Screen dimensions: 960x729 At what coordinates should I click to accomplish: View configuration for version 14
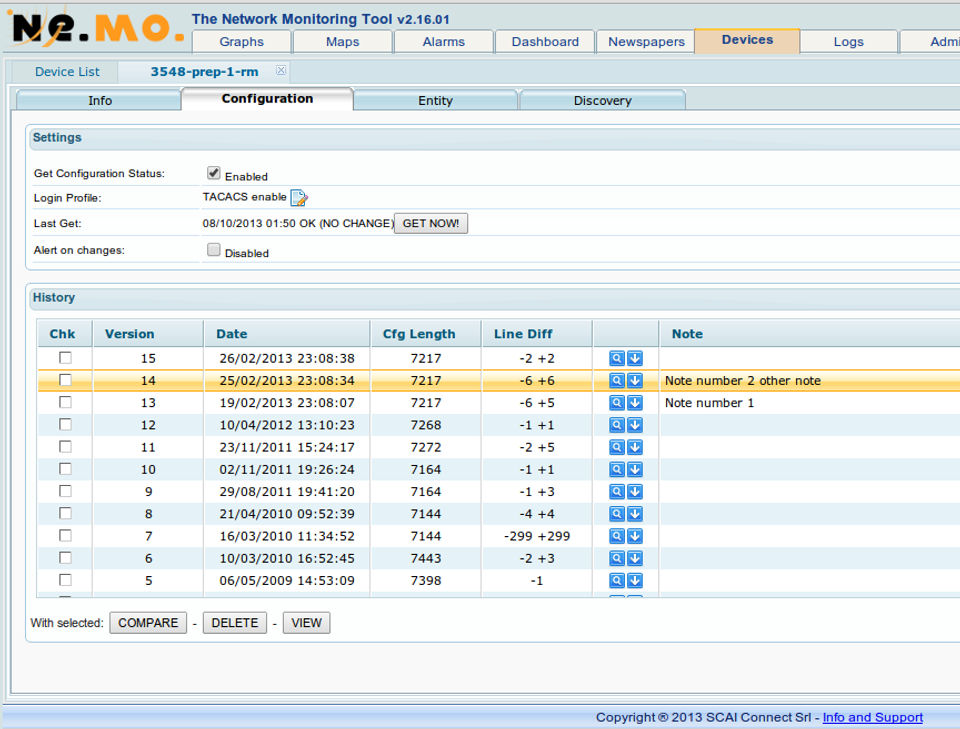(x=617, y=380)
